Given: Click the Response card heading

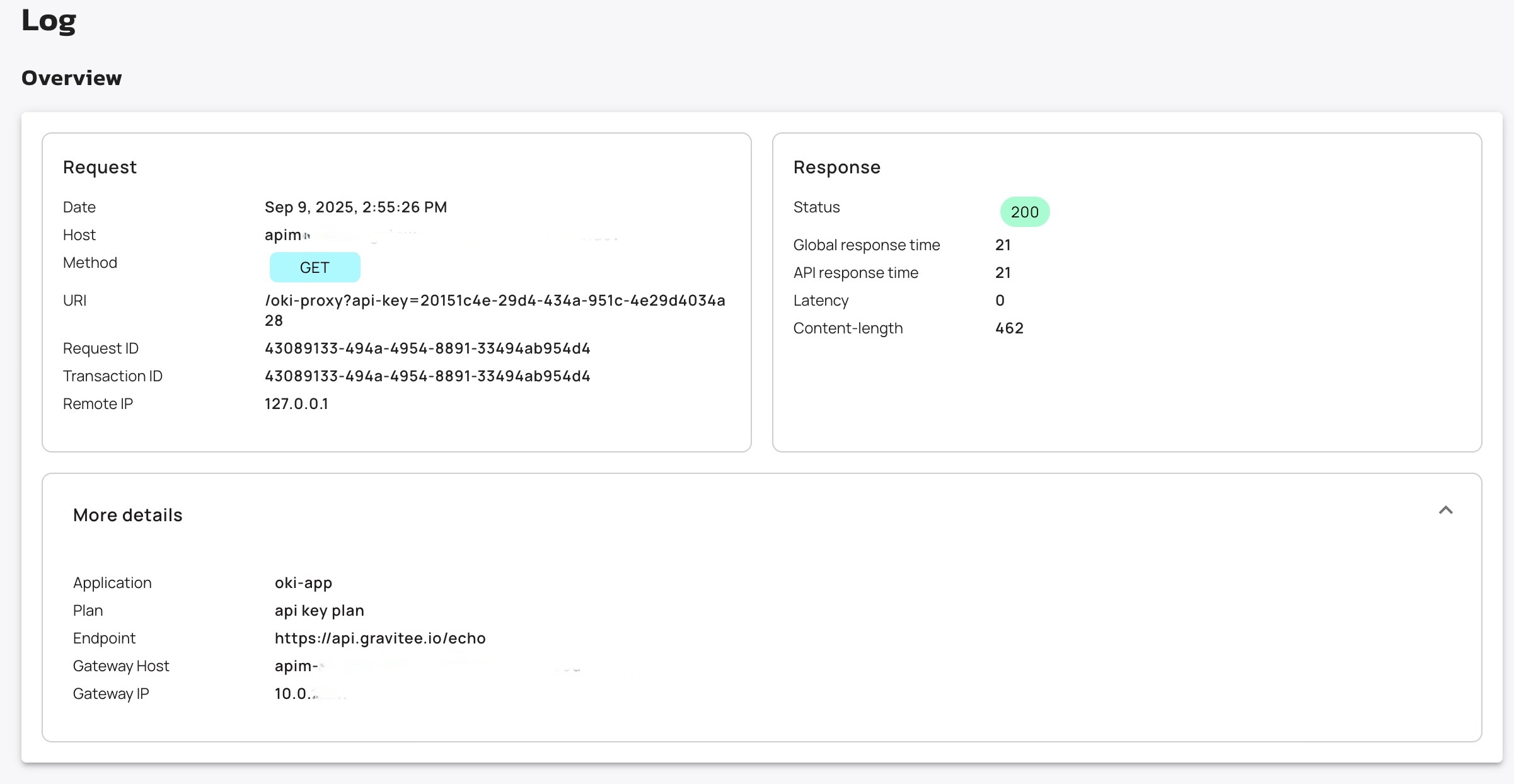Looking at the screenshot, I should click(x=836, y=168).
